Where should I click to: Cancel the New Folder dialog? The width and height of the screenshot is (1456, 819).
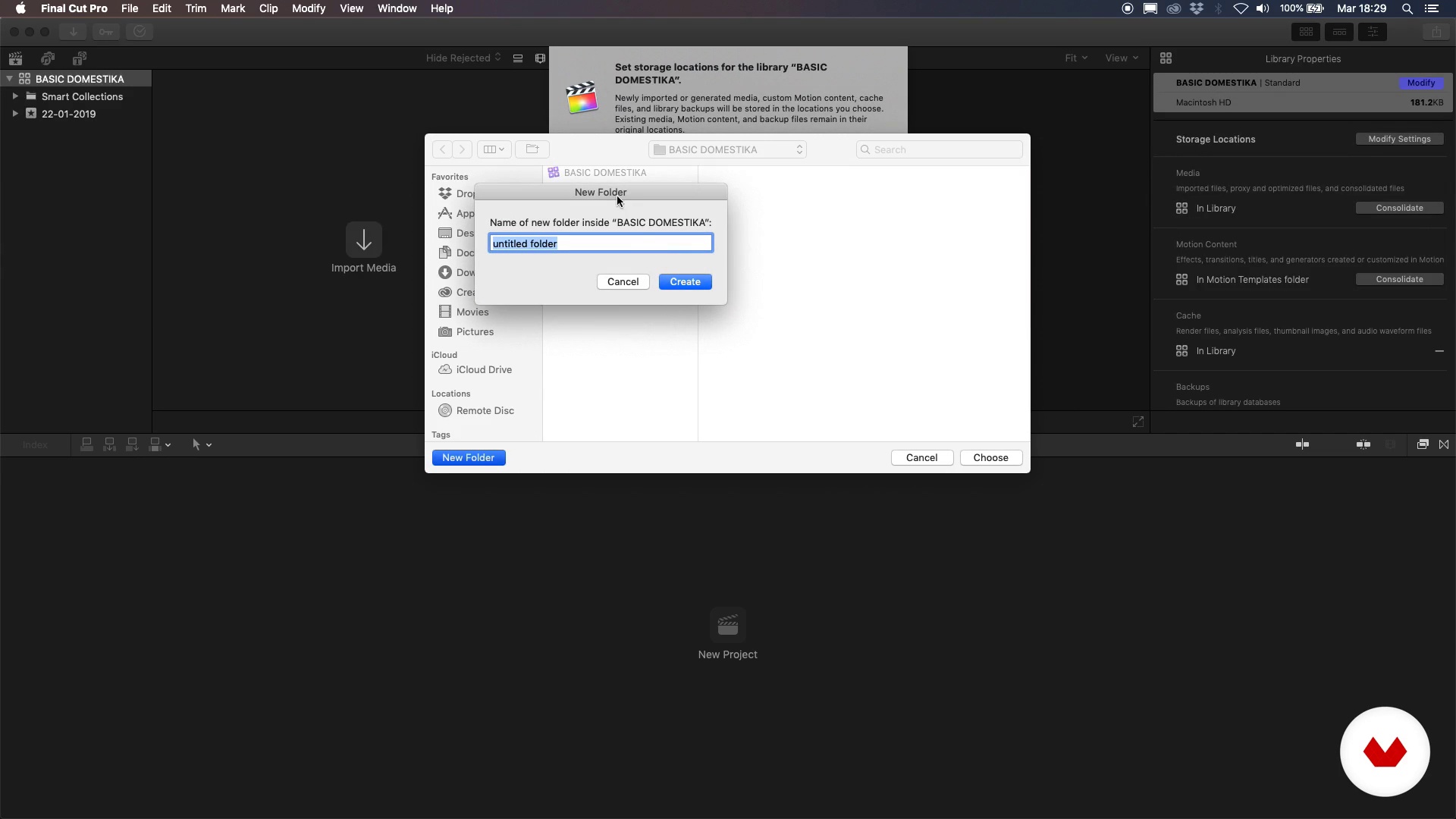[x=623, y=281]
